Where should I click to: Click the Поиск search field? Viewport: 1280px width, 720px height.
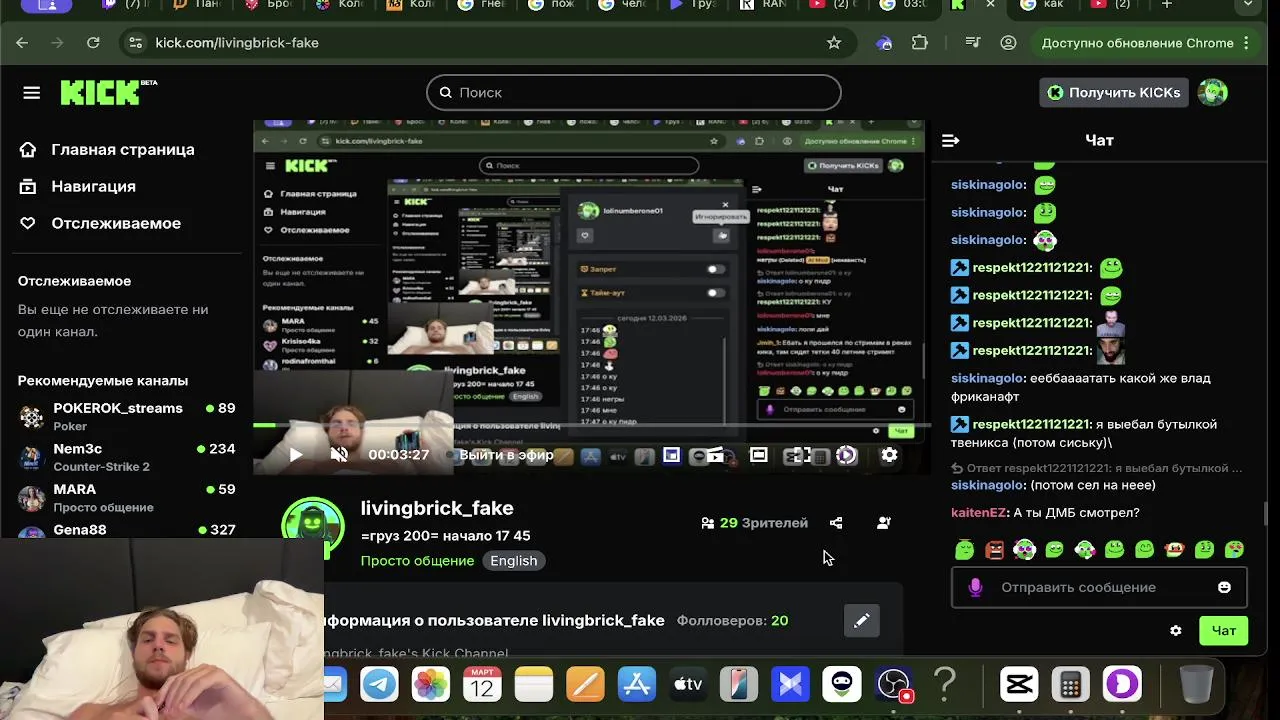[x=634, y=92]
